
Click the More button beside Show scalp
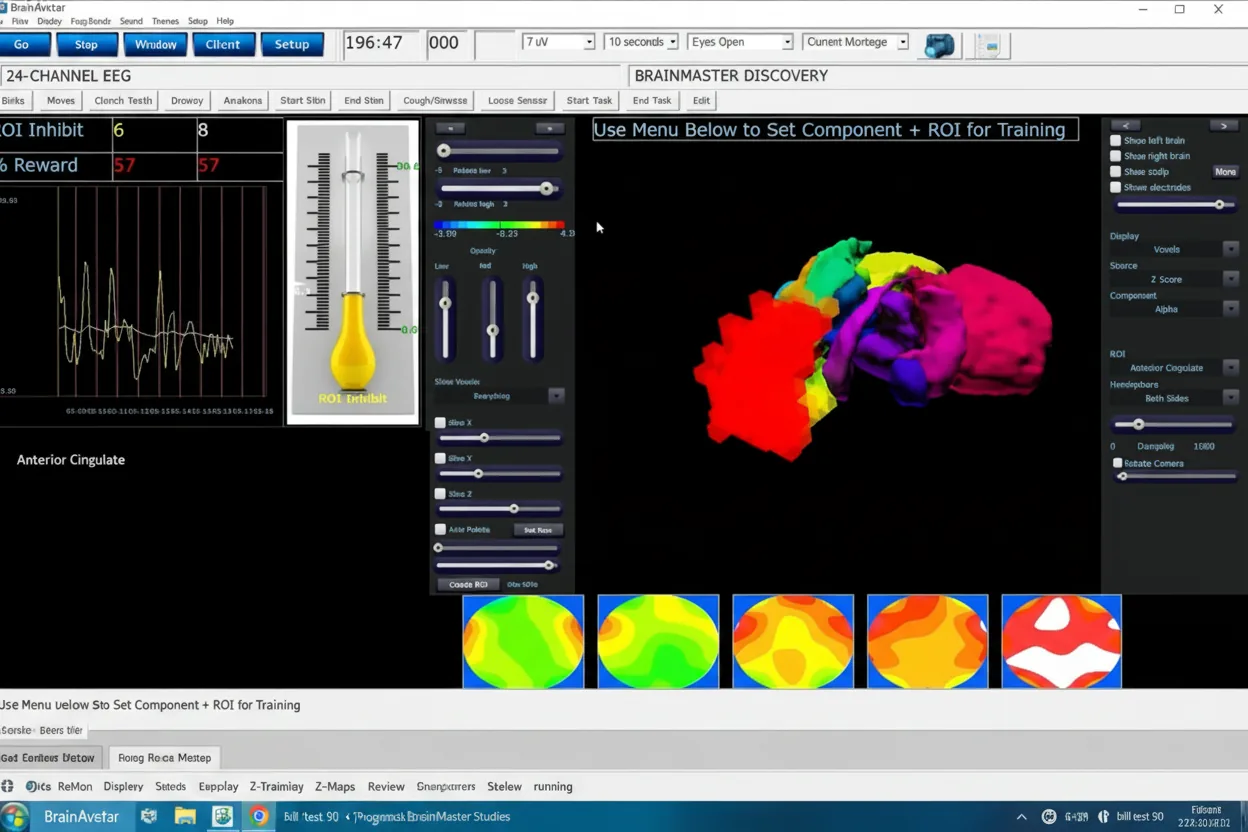(x=1225, y=172)
